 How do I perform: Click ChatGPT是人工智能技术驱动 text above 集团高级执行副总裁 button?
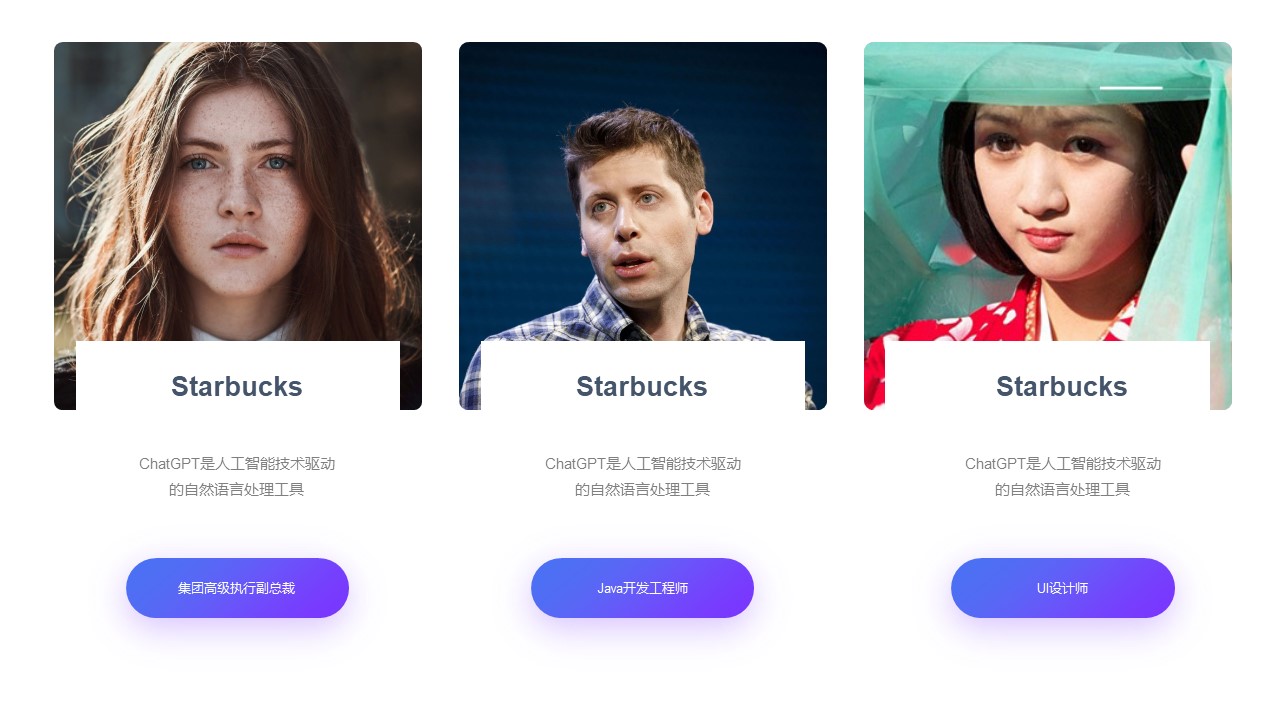237,464
